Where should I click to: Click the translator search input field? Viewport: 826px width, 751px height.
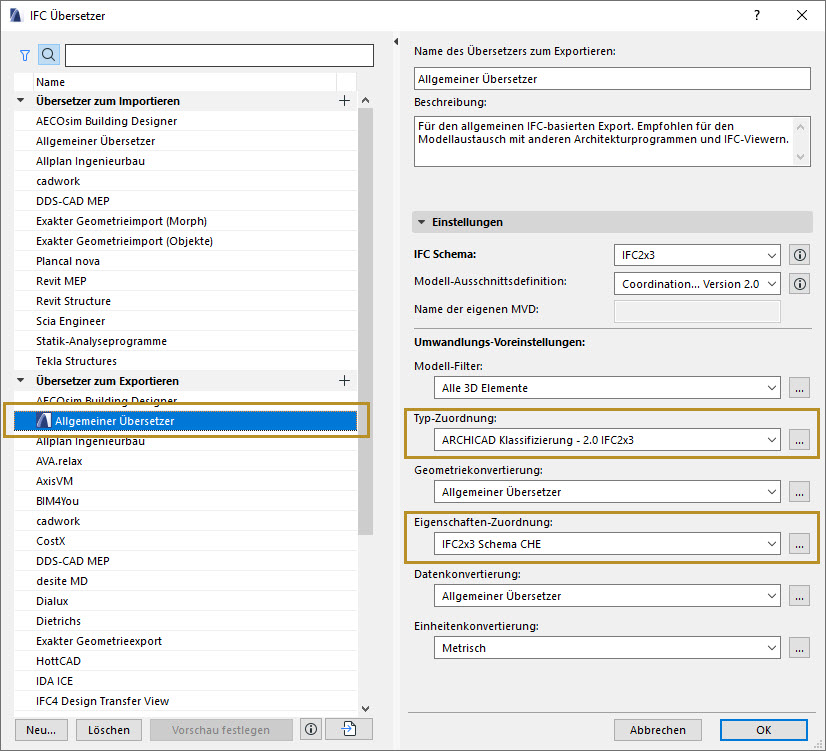pos(219,55)
